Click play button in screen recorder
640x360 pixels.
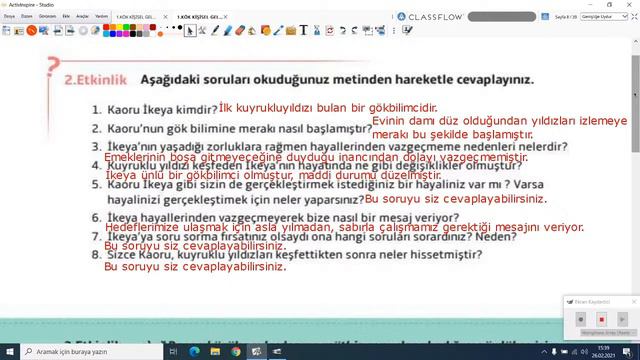pyautogui.click(x=622, y=319)
